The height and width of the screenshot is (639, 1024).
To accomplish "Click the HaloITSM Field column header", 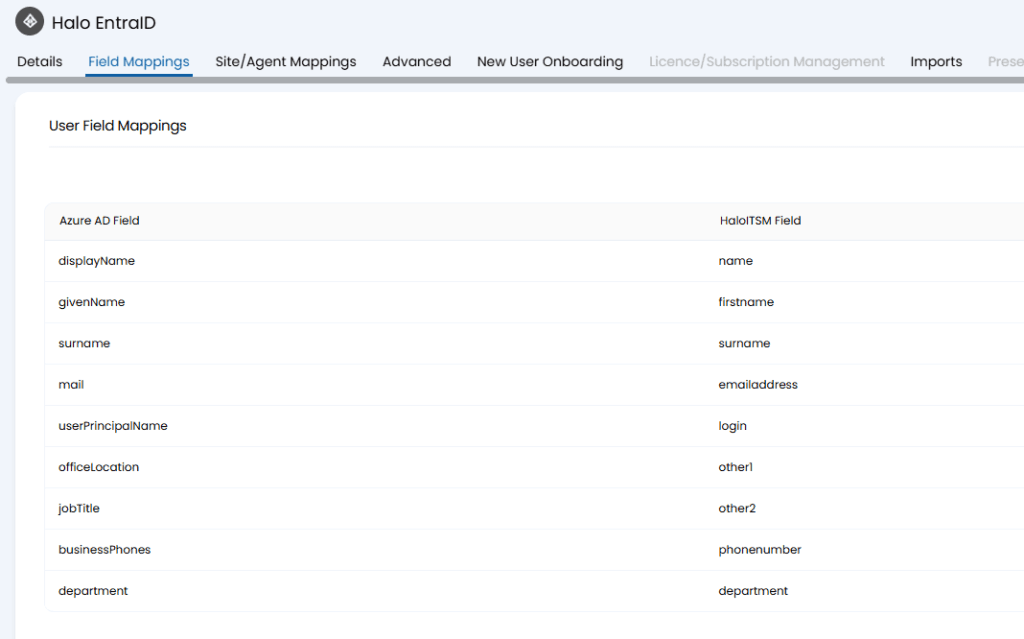I will tap(759, 221).
